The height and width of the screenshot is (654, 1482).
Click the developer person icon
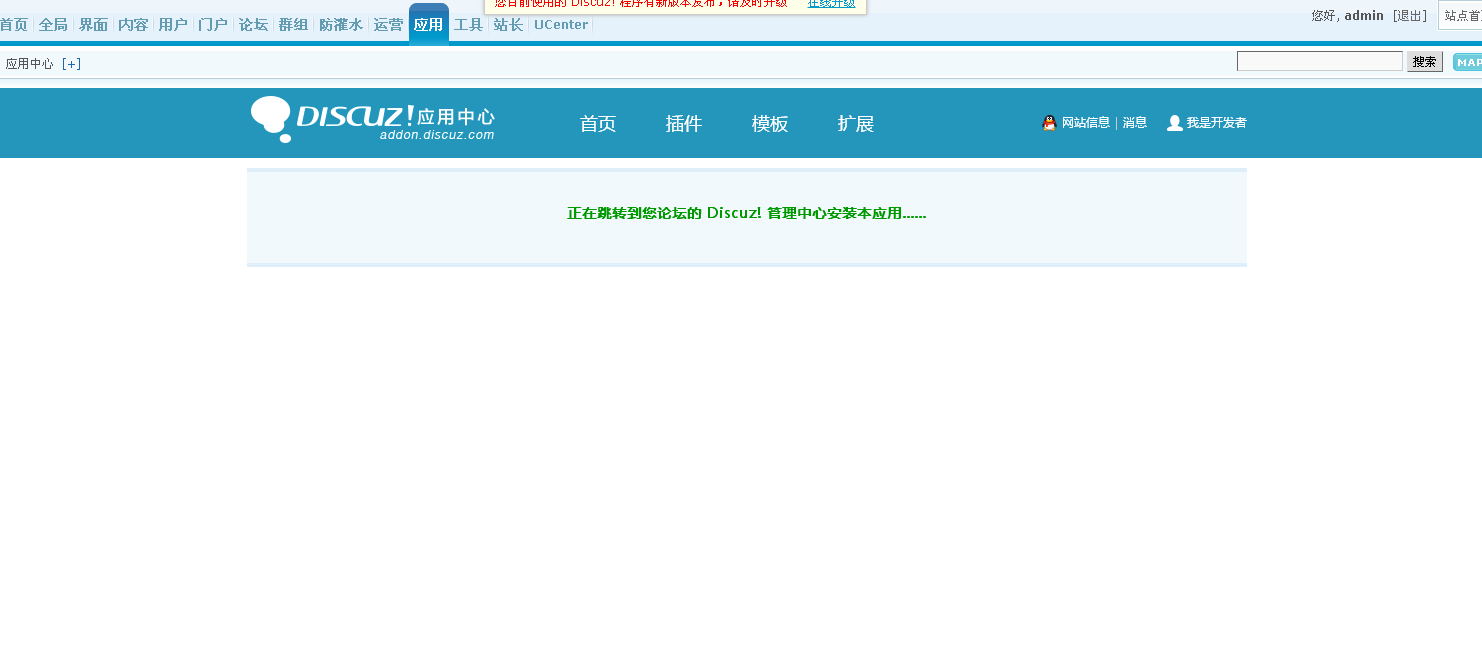pos(1175,123)
